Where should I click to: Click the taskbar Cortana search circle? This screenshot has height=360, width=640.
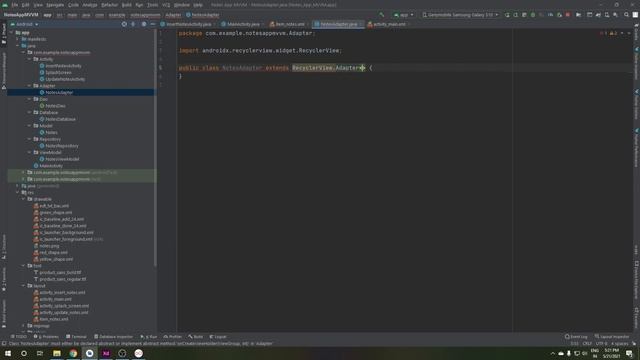(24, 353)
